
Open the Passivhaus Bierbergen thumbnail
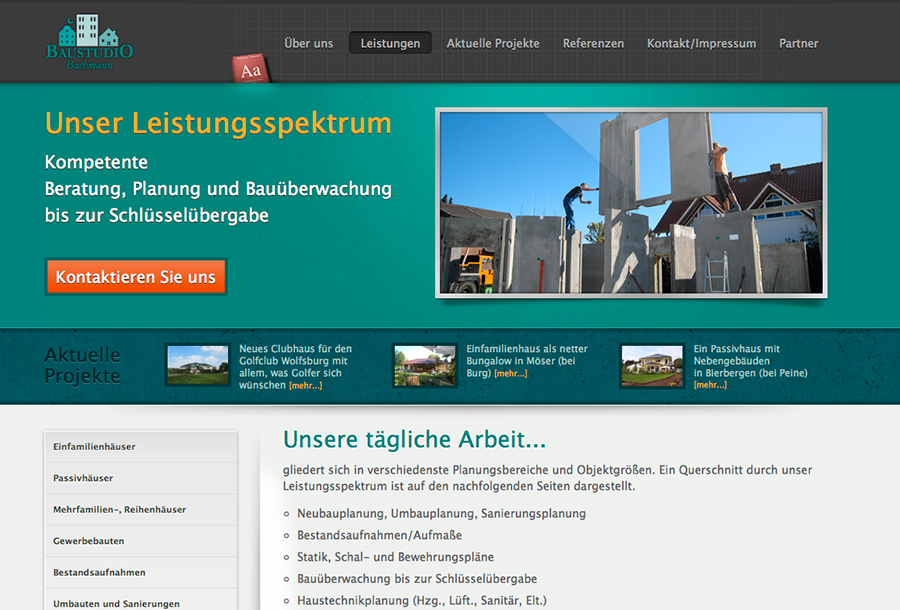[x=652, y=365]
